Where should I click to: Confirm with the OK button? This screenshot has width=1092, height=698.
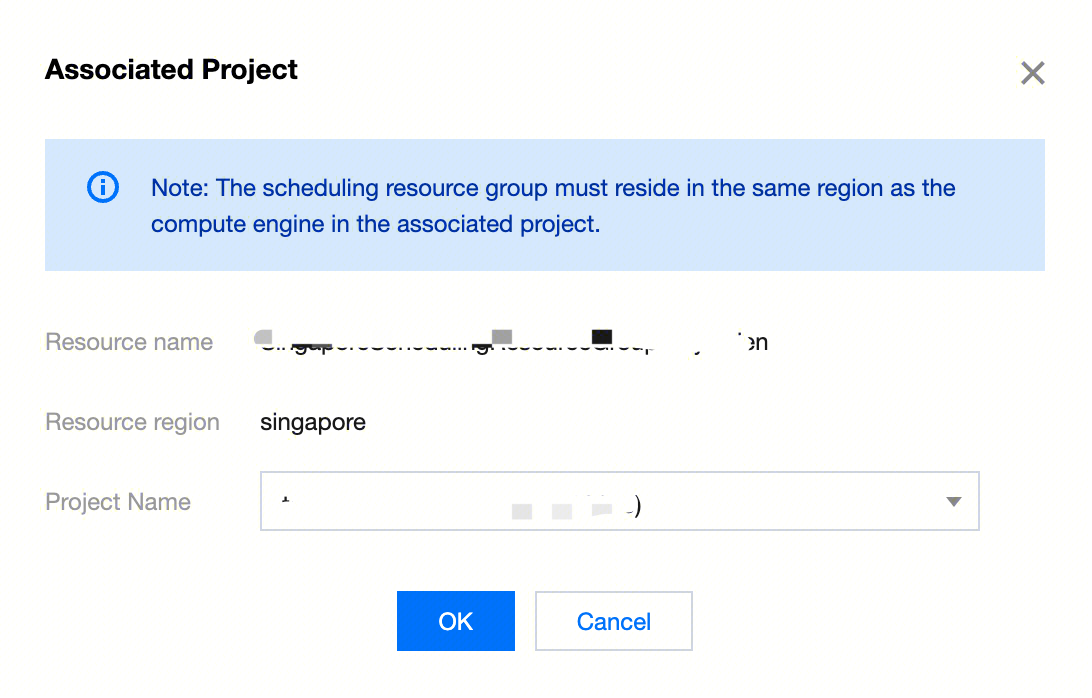click(x=455, y=621)
